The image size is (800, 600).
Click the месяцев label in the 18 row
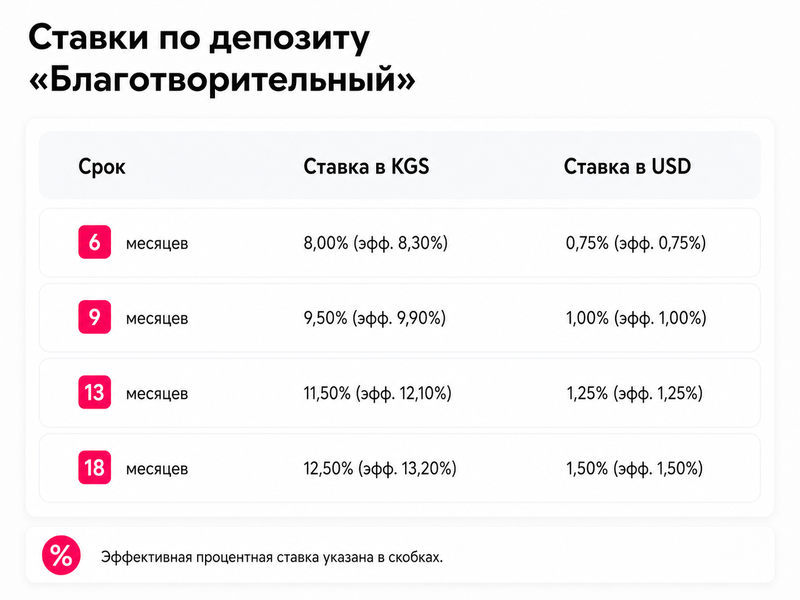157,469
